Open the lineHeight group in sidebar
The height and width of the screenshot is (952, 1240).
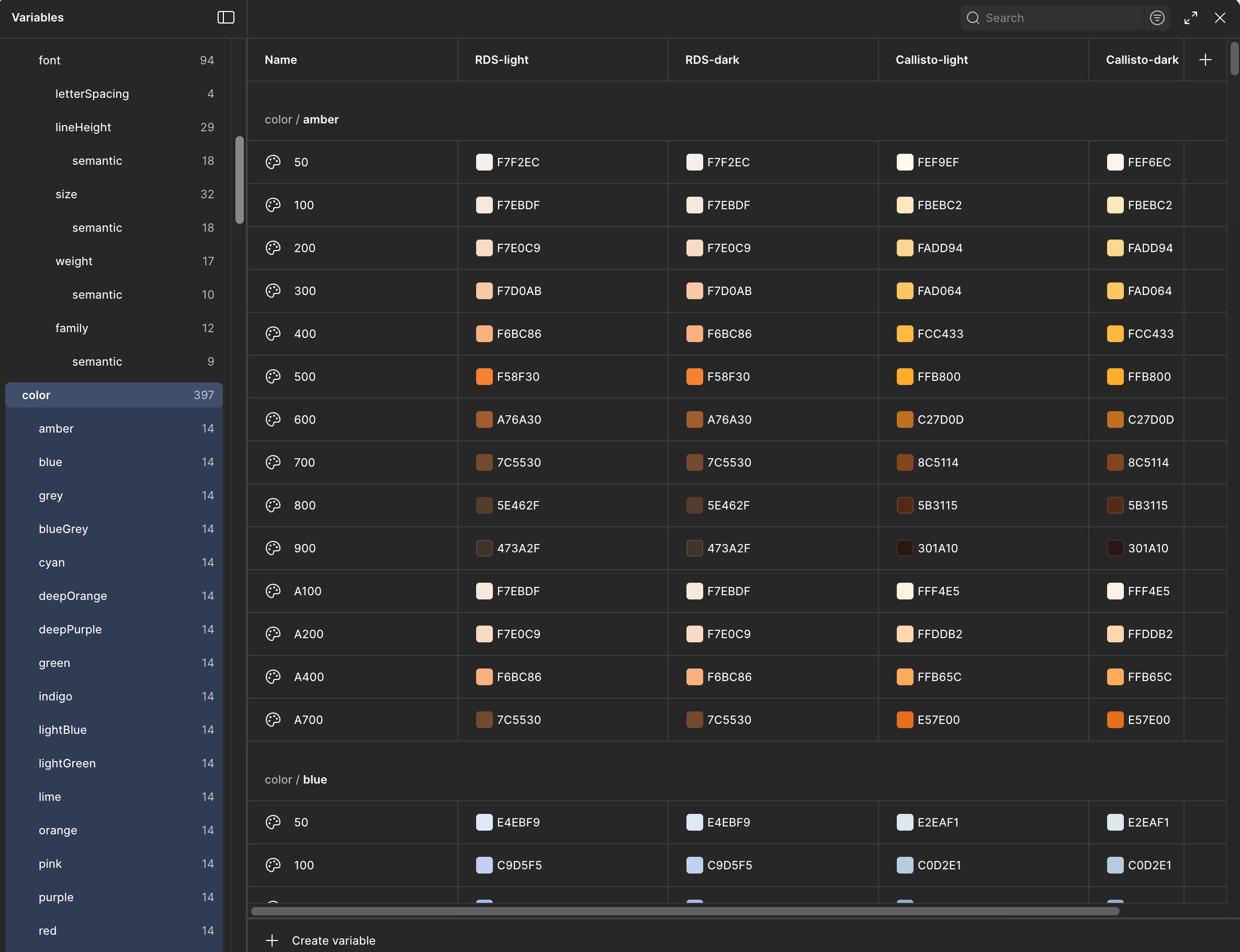tap(83, 127)
